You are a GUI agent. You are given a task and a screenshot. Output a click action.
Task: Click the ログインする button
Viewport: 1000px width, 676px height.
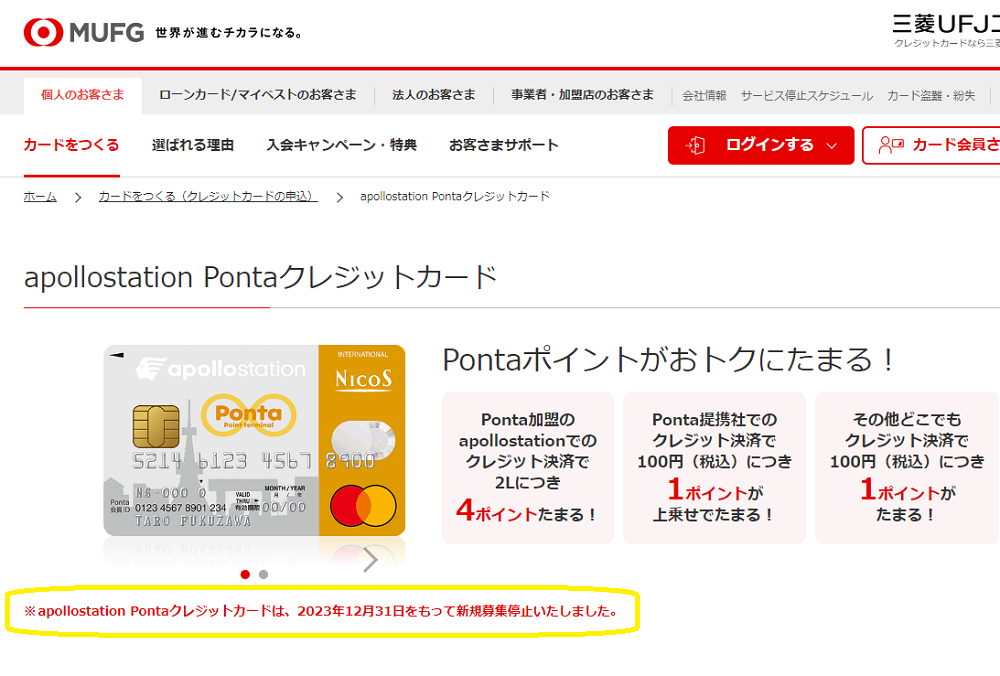pos(761,145)
